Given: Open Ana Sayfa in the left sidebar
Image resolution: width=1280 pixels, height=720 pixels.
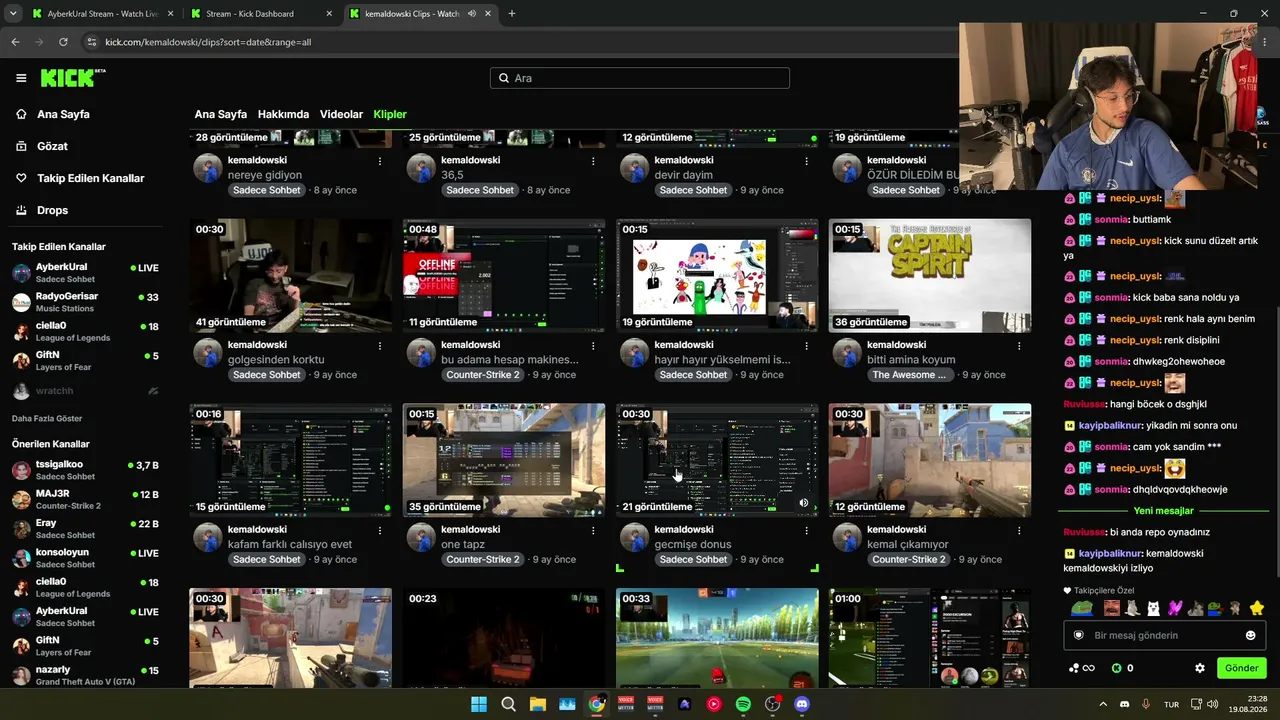Looking at the screenshot, I should click(63, 114).
